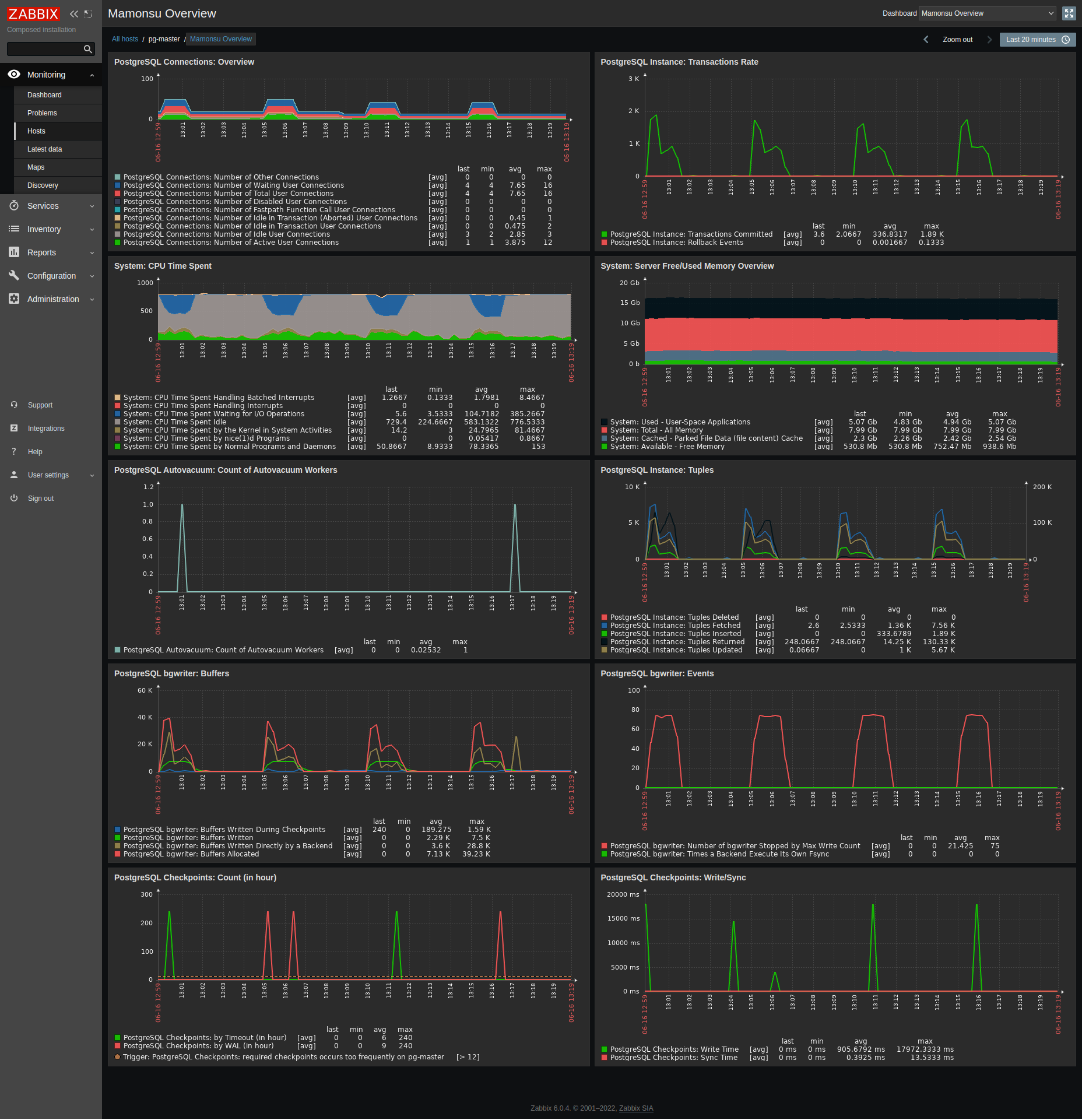This screenshot has width=1082, height=1120.
Task: Click the Sign out power icon
Action: [x=14, y=498]
